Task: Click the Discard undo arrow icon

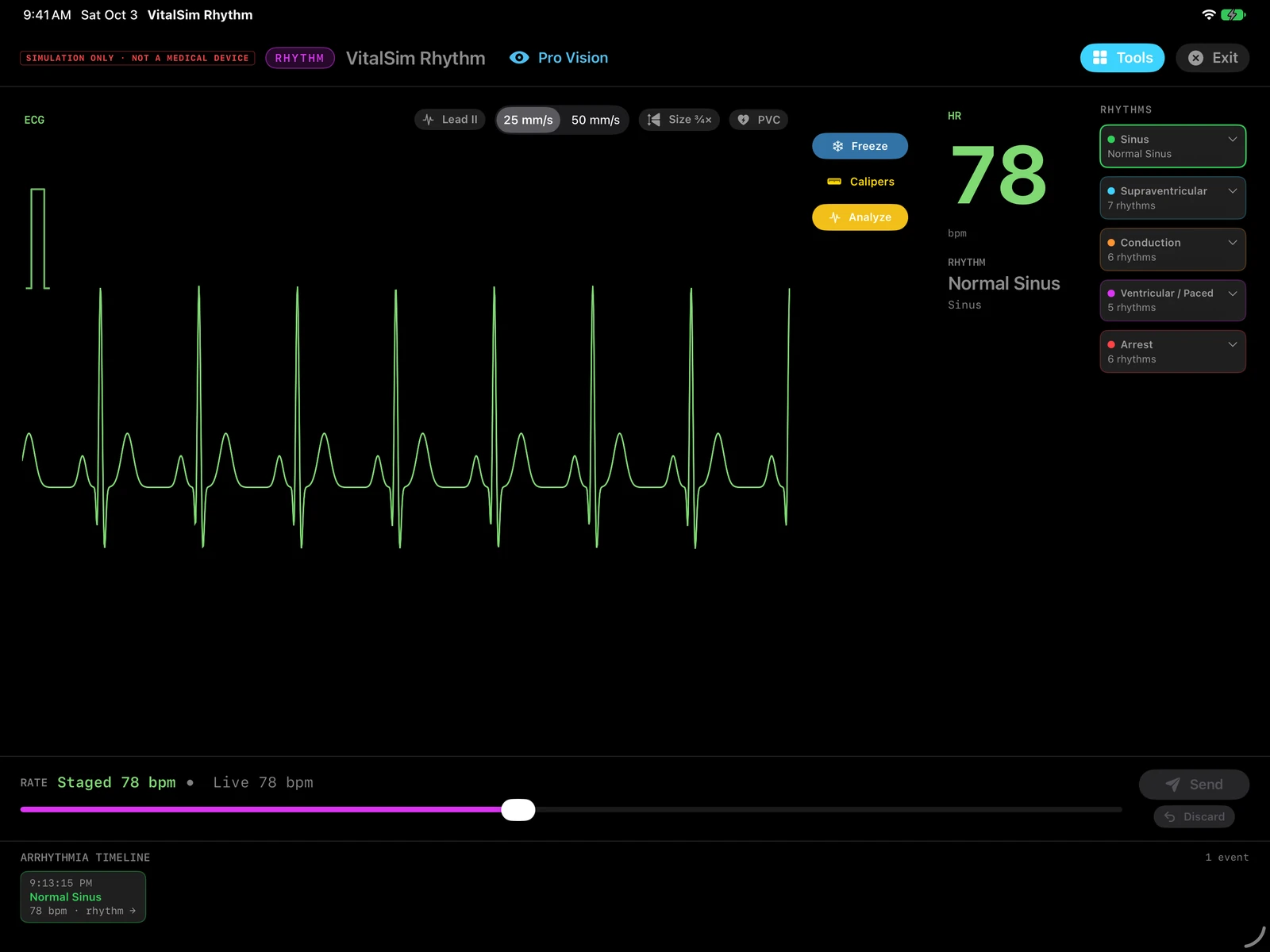Action: pyautogui.click(x=1169, y=816)
